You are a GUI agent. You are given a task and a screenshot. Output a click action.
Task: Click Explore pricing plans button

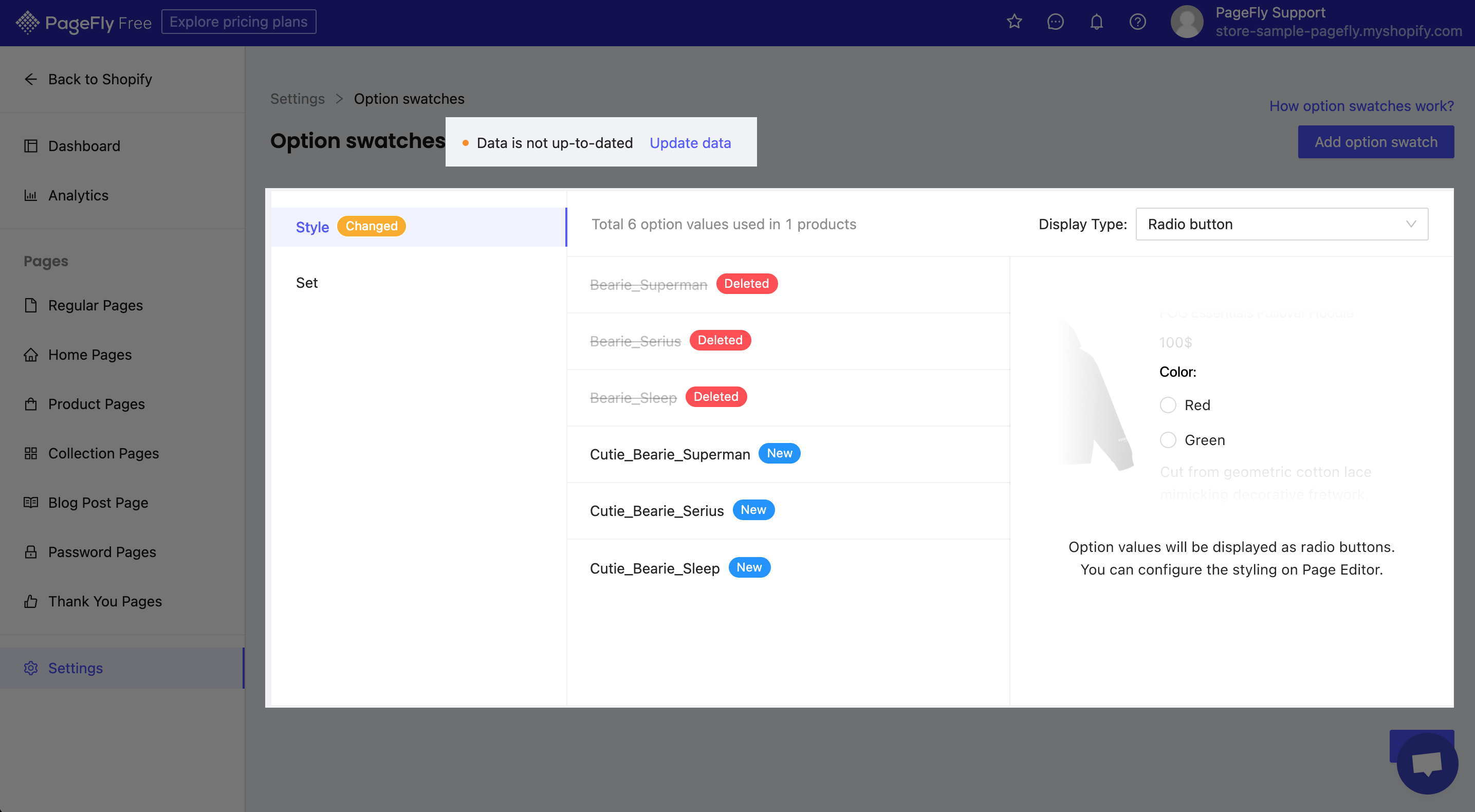(239, 22)
